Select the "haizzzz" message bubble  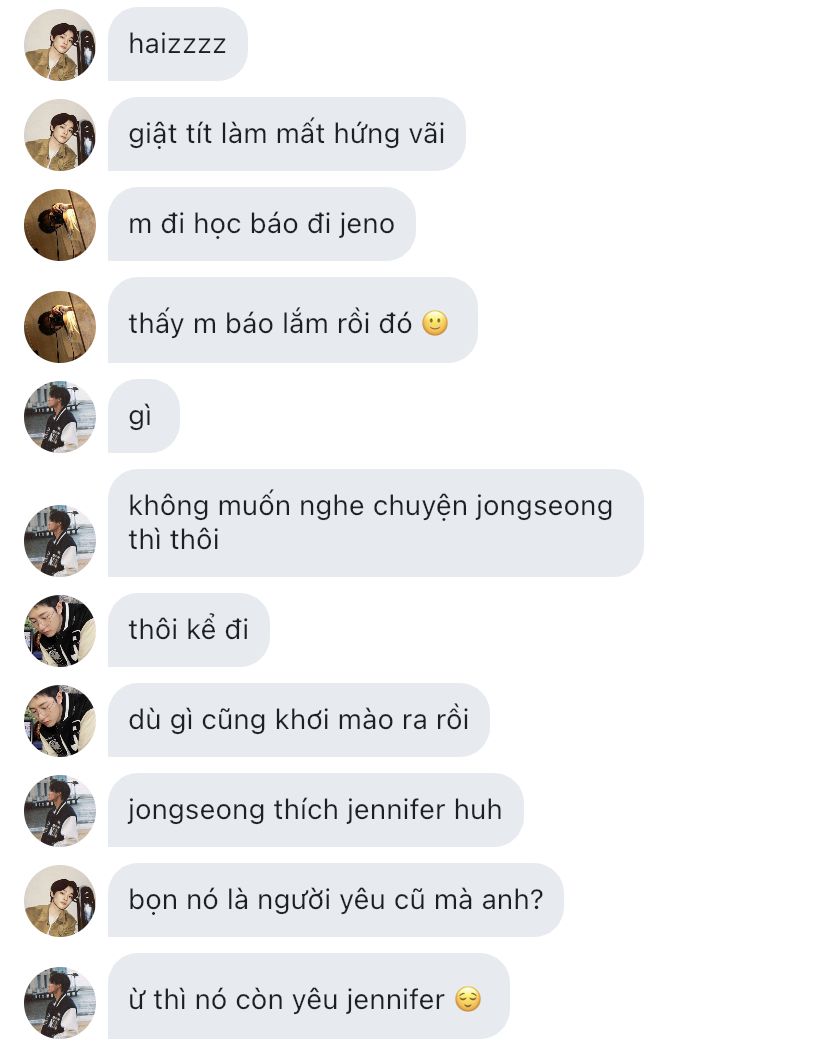[x=178, y=45]
